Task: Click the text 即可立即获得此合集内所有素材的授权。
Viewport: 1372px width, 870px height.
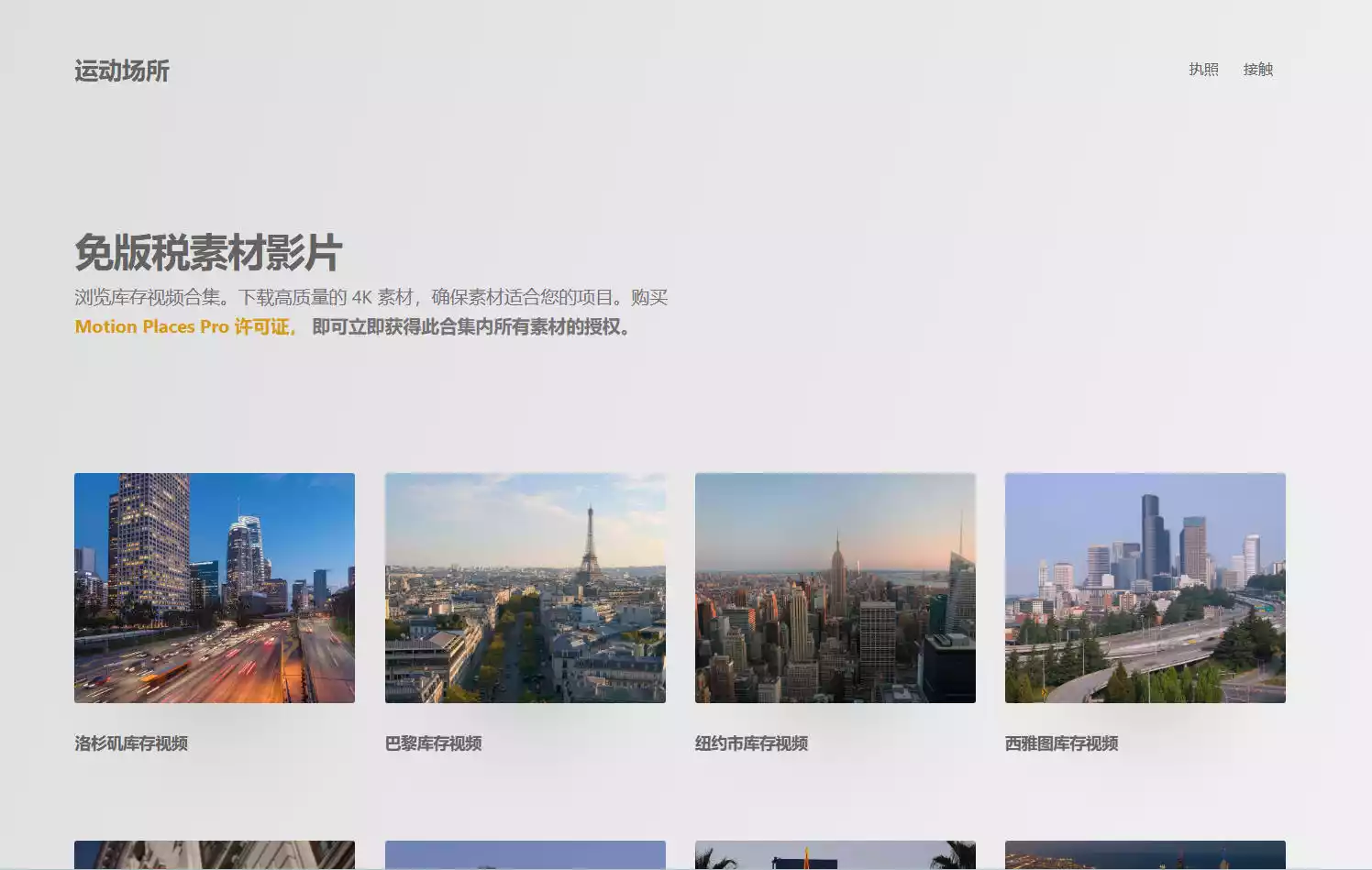Action: click(472, 327)
